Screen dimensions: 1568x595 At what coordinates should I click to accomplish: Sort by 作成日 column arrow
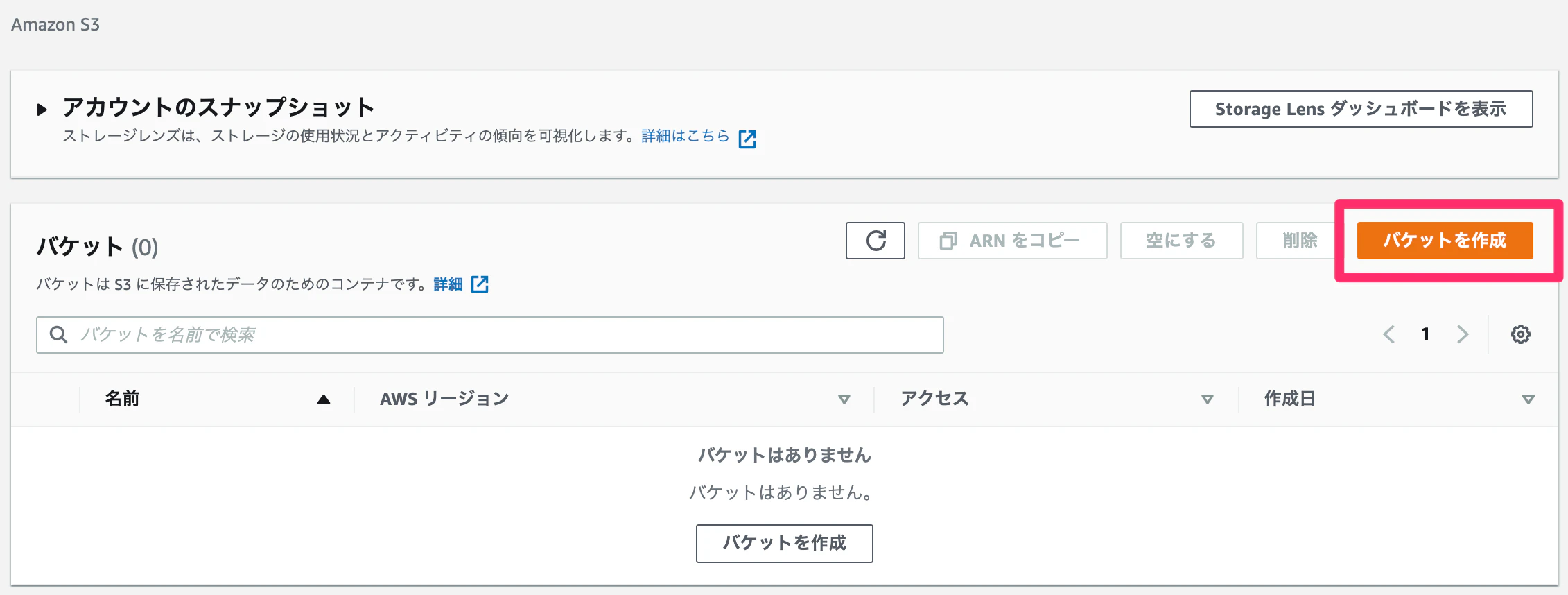[1528, 399]
